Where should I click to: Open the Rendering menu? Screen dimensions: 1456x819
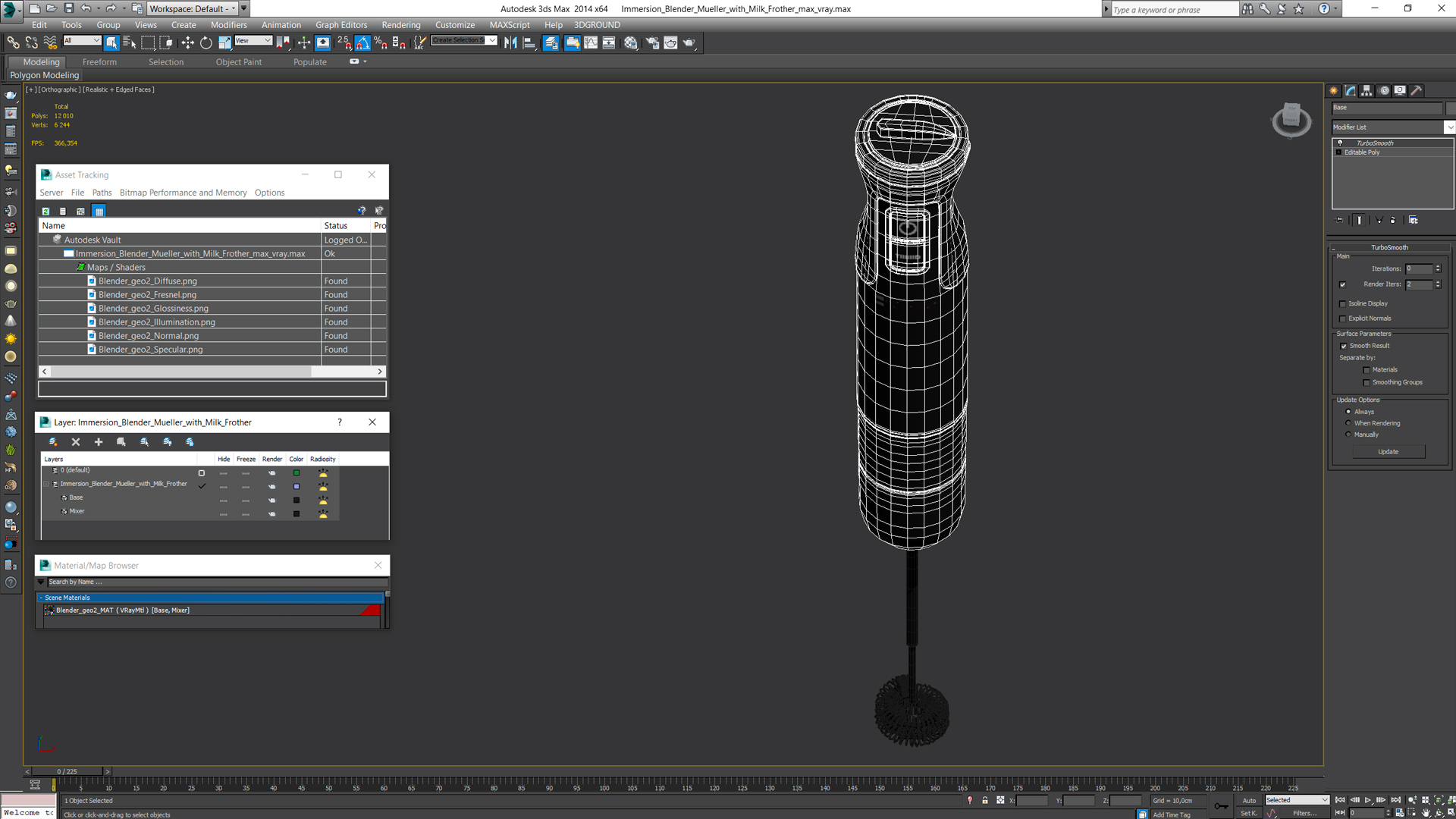(400, 25)
